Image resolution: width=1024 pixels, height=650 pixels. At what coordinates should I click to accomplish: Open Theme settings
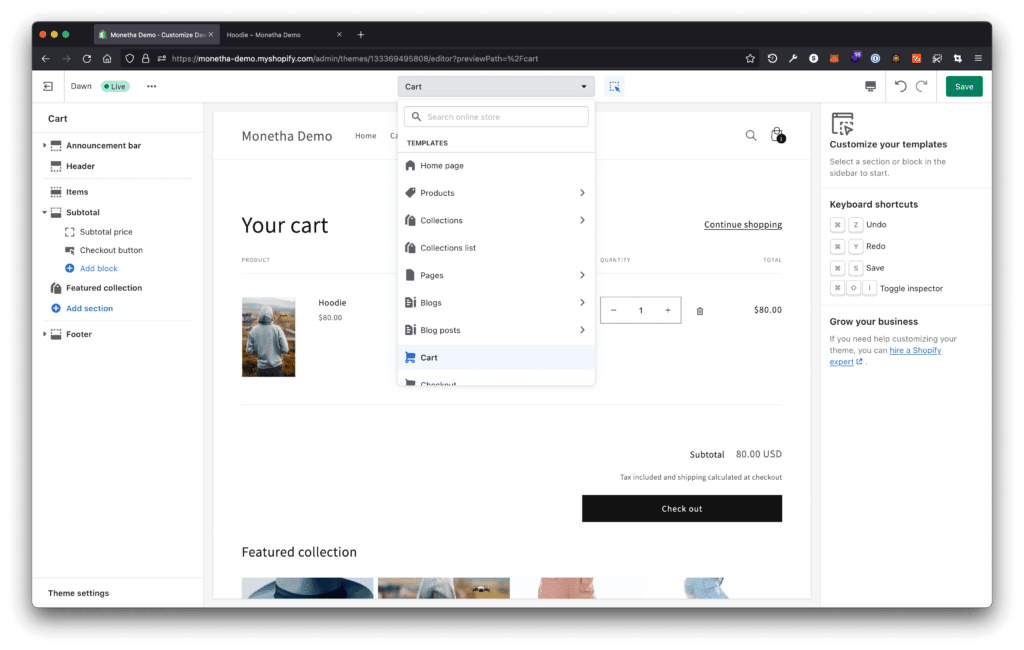[78, 593]
